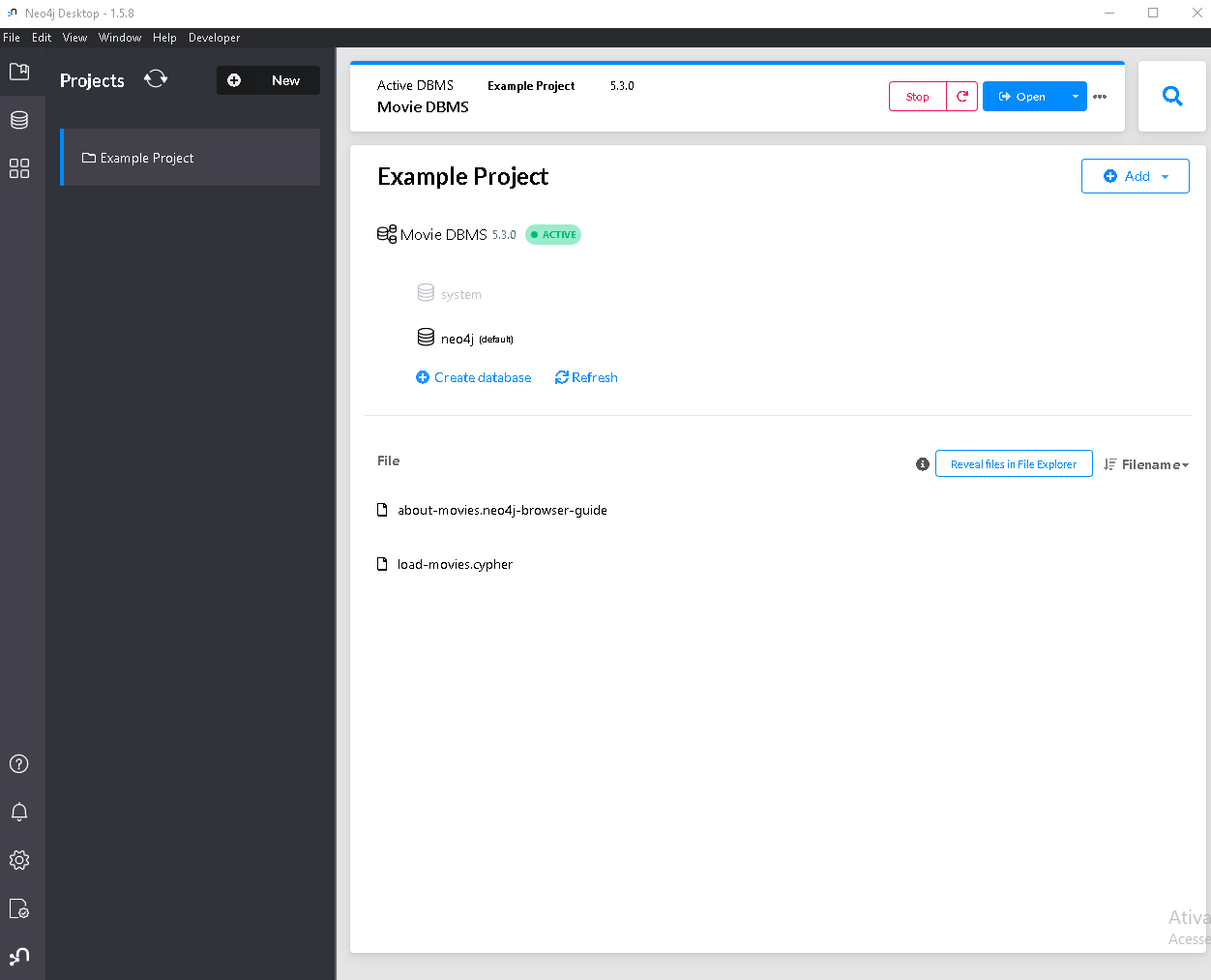This screenshot has width=1211, height=980.
Task: Open the Developer menu
Action: pos(214,38)
